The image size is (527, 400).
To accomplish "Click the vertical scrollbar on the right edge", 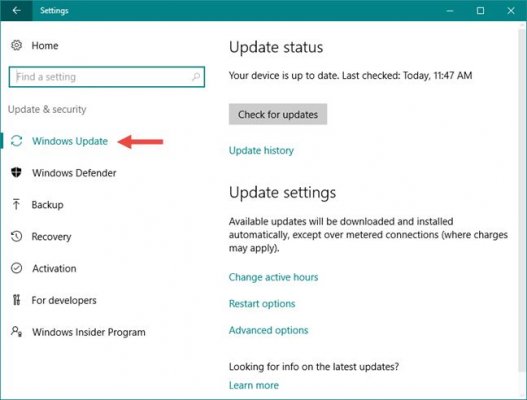I will [522, 202].
